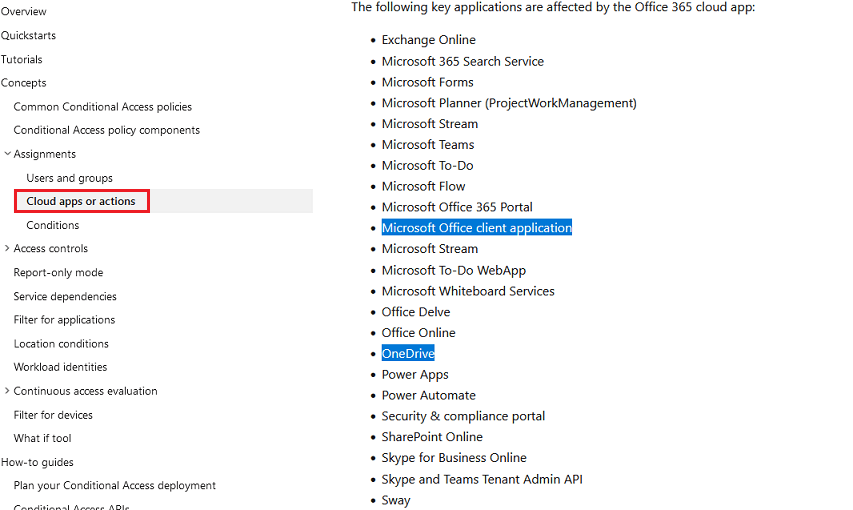
Task: Open Location conditions article
Action: (61, 343)
